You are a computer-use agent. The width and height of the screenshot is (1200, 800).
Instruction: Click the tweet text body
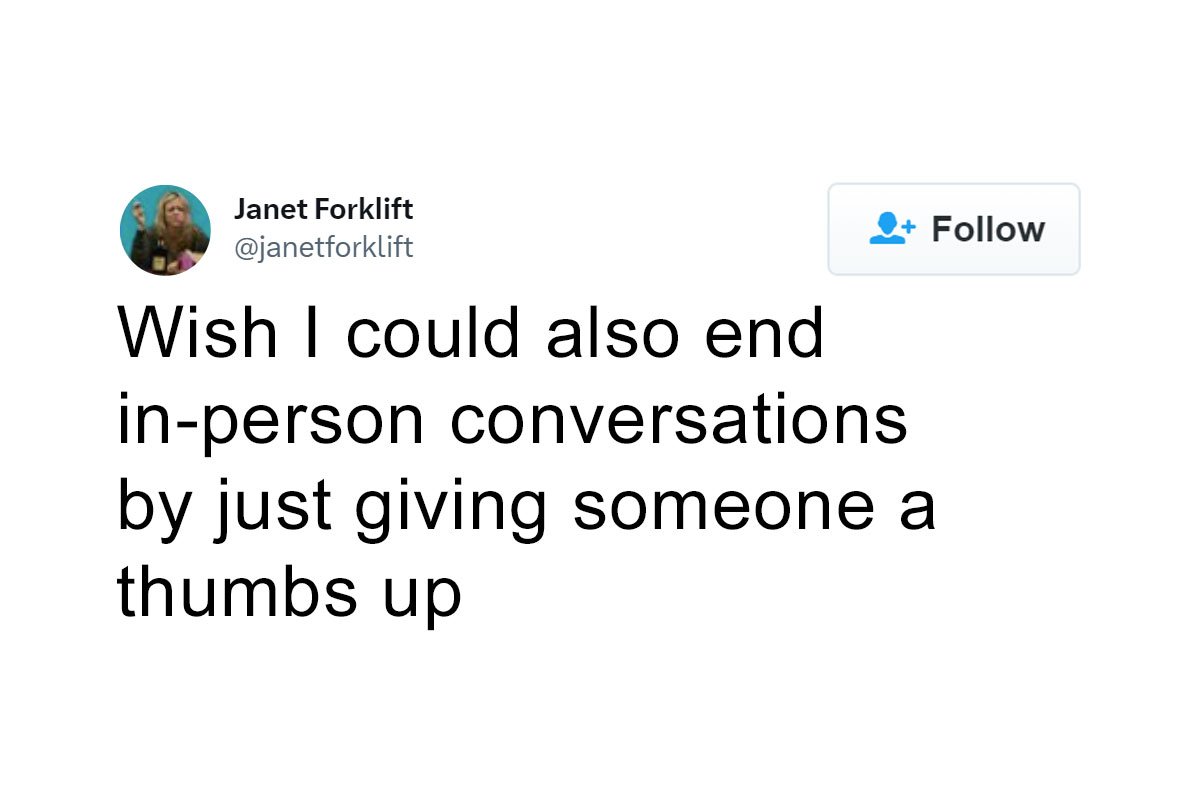(527, 460)
